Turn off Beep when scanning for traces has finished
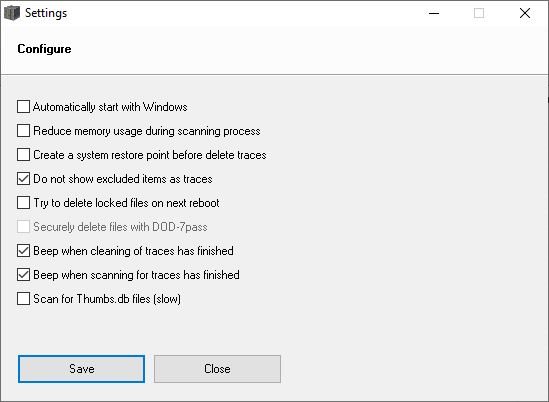This screenshot has width=549, height=402. pyautogui.click(x=23, y=275)
